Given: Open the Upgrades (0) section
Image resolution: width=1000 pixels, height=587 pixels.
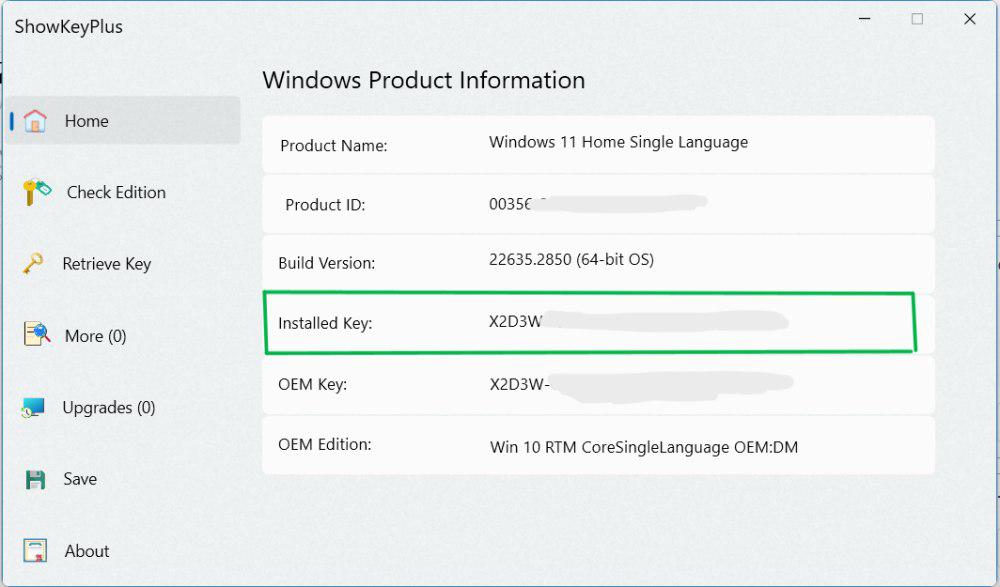Looking at the screenshot, I should (109, 407).
